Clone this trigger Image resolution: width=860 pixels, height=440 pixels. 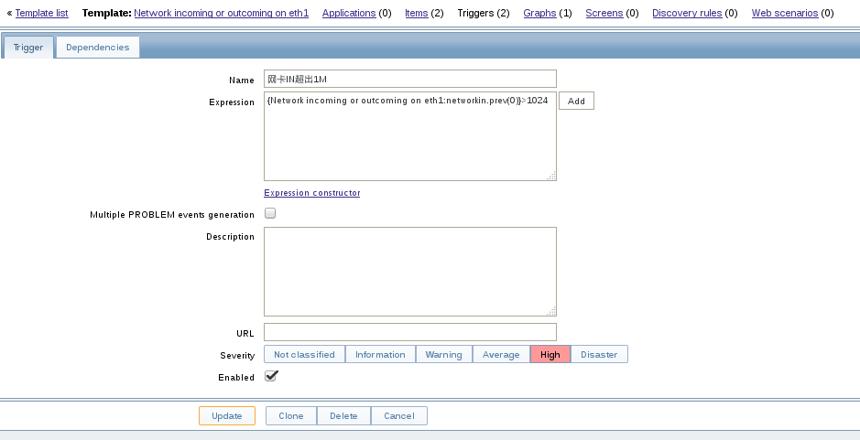tap(291, 416)
